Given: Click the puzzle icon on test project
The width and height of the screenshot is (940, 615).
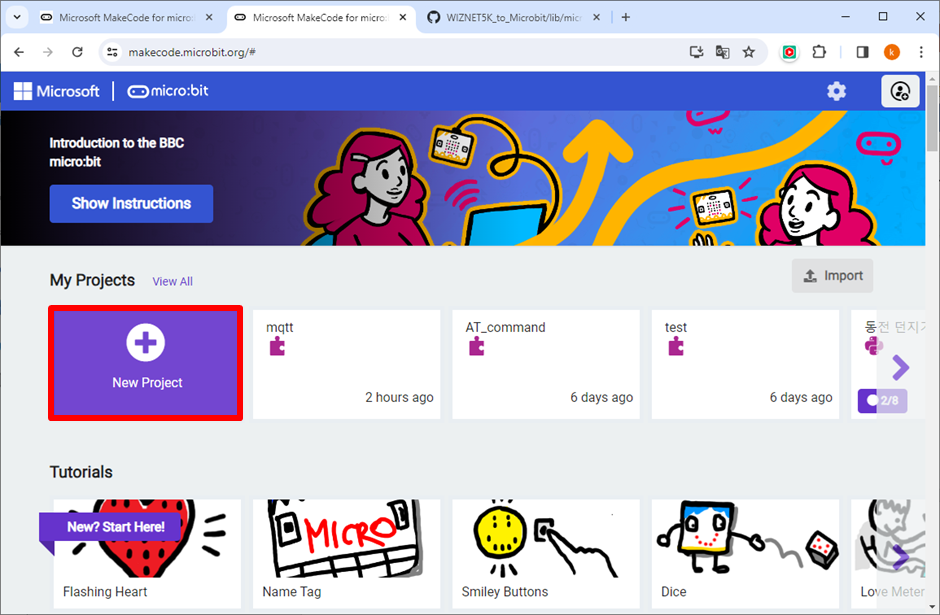Looking at the screenshot, I should [x=676, y=346].
